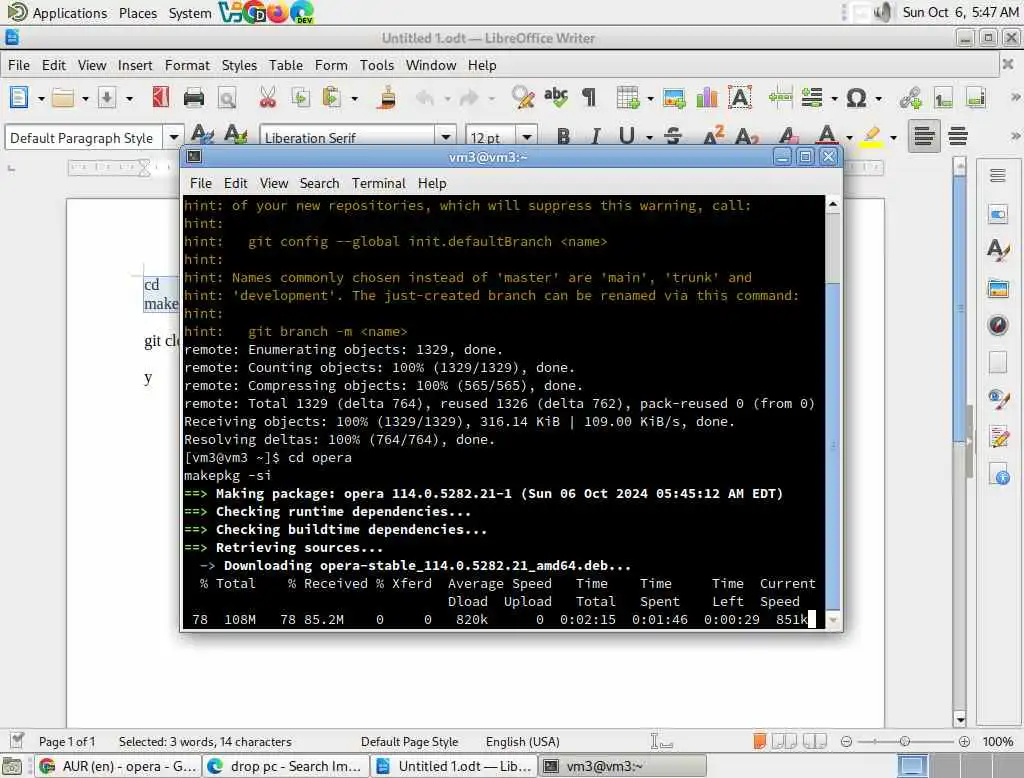This screenshot has width=1024, height=778.
Task: Toggle formatting marks pilcrow icon
Action: click(x=589, y=98)
